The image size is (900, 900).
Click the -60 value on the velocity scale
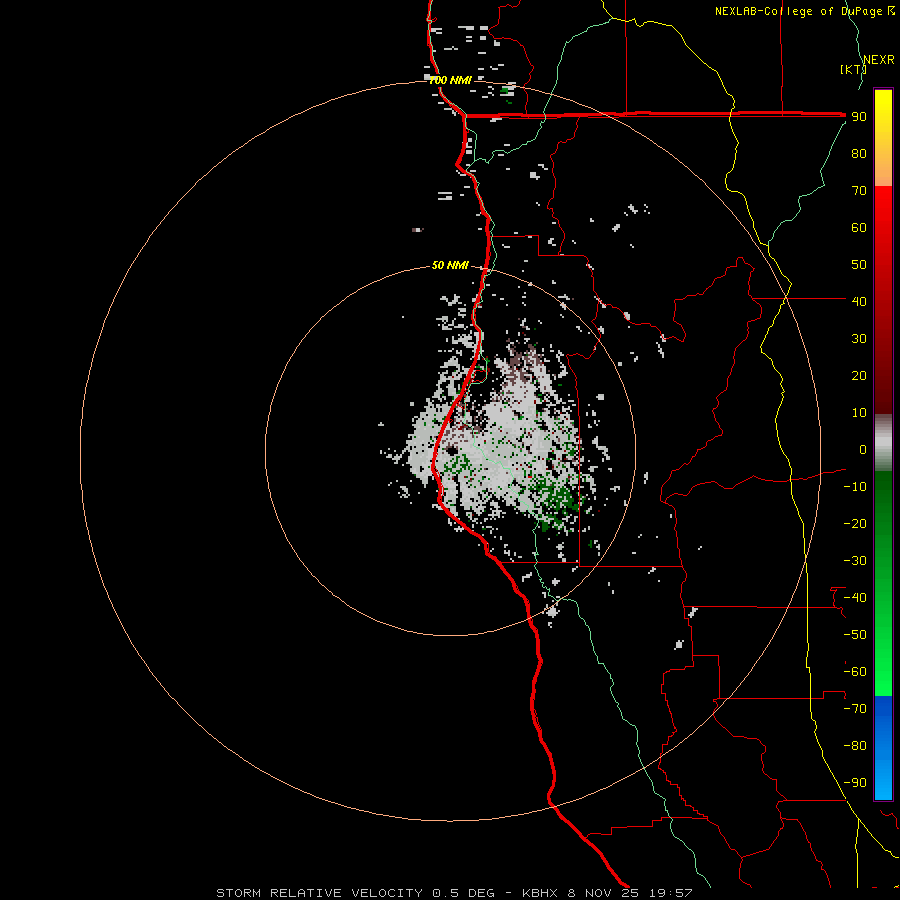click(855, 672)
